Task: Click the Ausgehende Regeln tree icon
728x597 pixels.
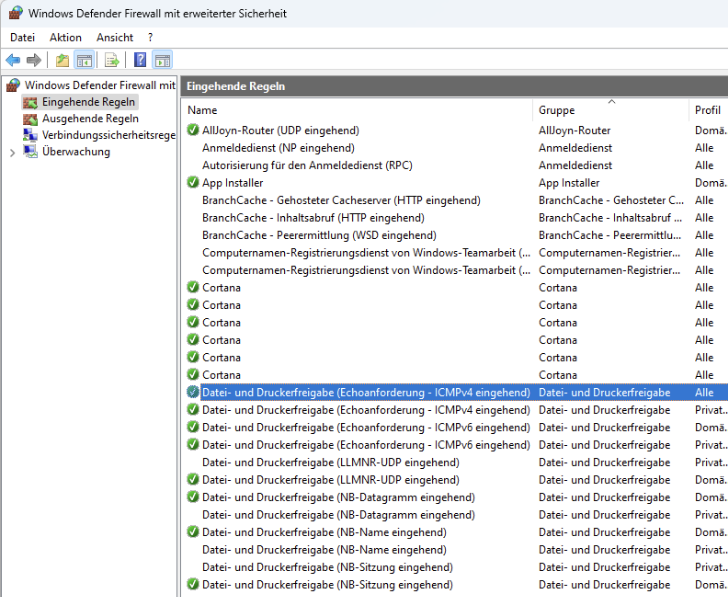Action: click(30, 119)
